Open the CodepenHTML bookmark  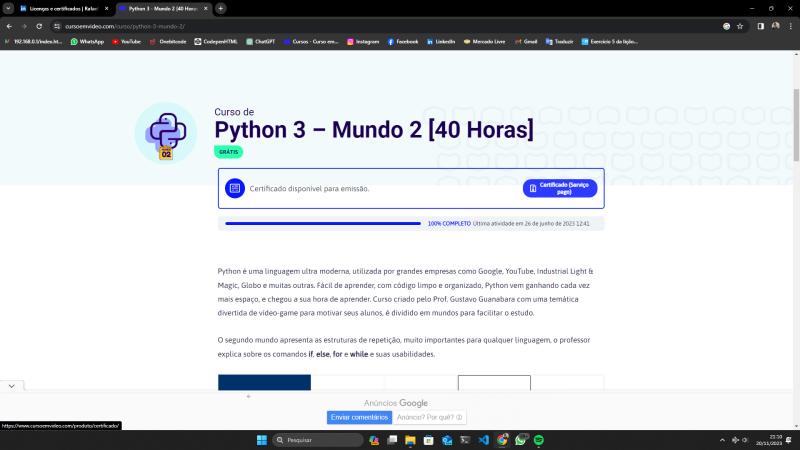(x=216, y=42)
